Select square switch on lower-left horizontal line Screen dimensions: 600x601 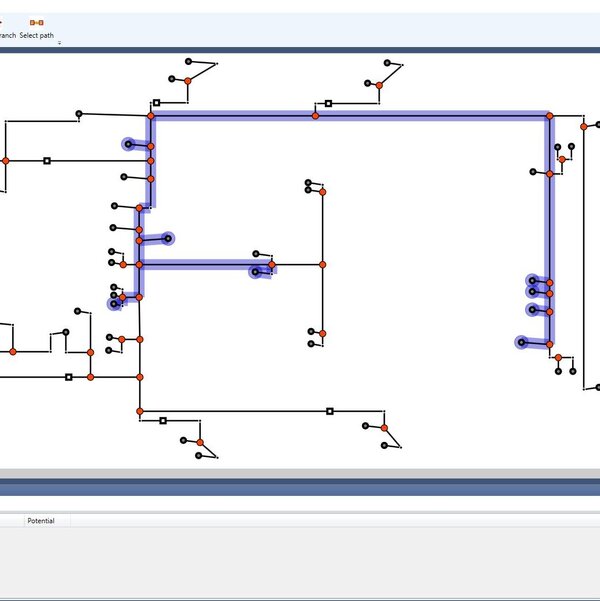[68, 377]
